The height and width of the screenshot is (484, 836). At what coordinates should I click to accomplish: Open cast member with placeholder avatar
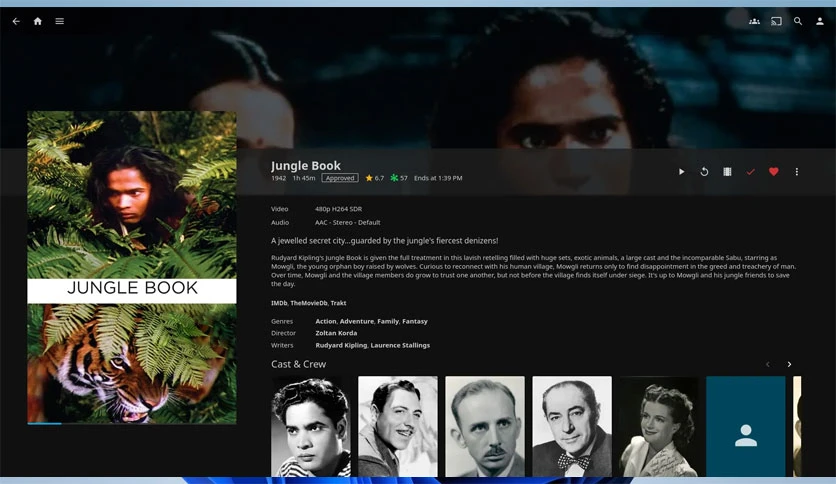[x=746, y=426]
